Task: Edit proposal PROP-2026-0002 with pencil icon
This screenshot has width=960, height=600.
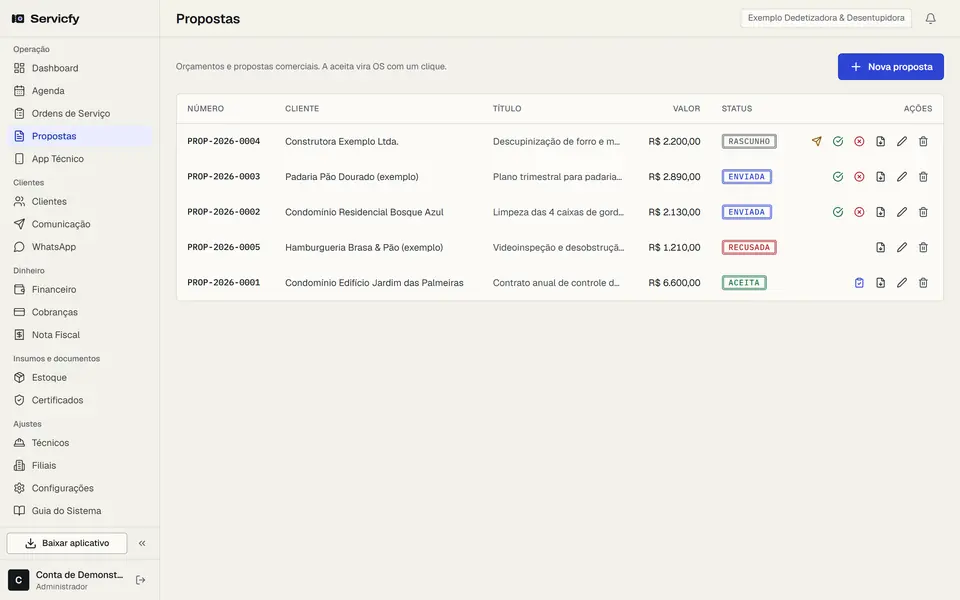Action: coord(902,212)
